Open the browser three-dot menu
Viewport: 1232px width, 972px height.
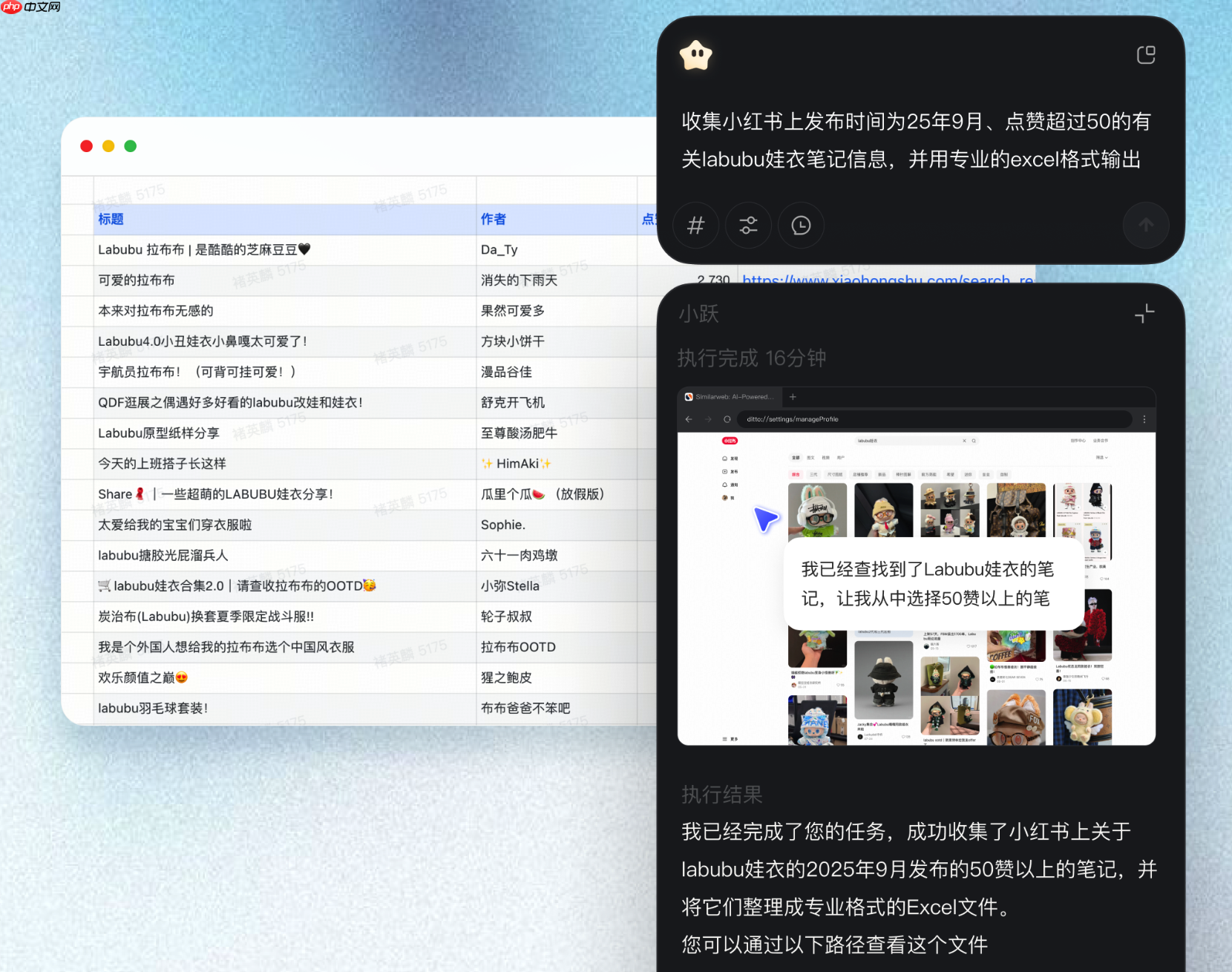[x=1144, y=419]
